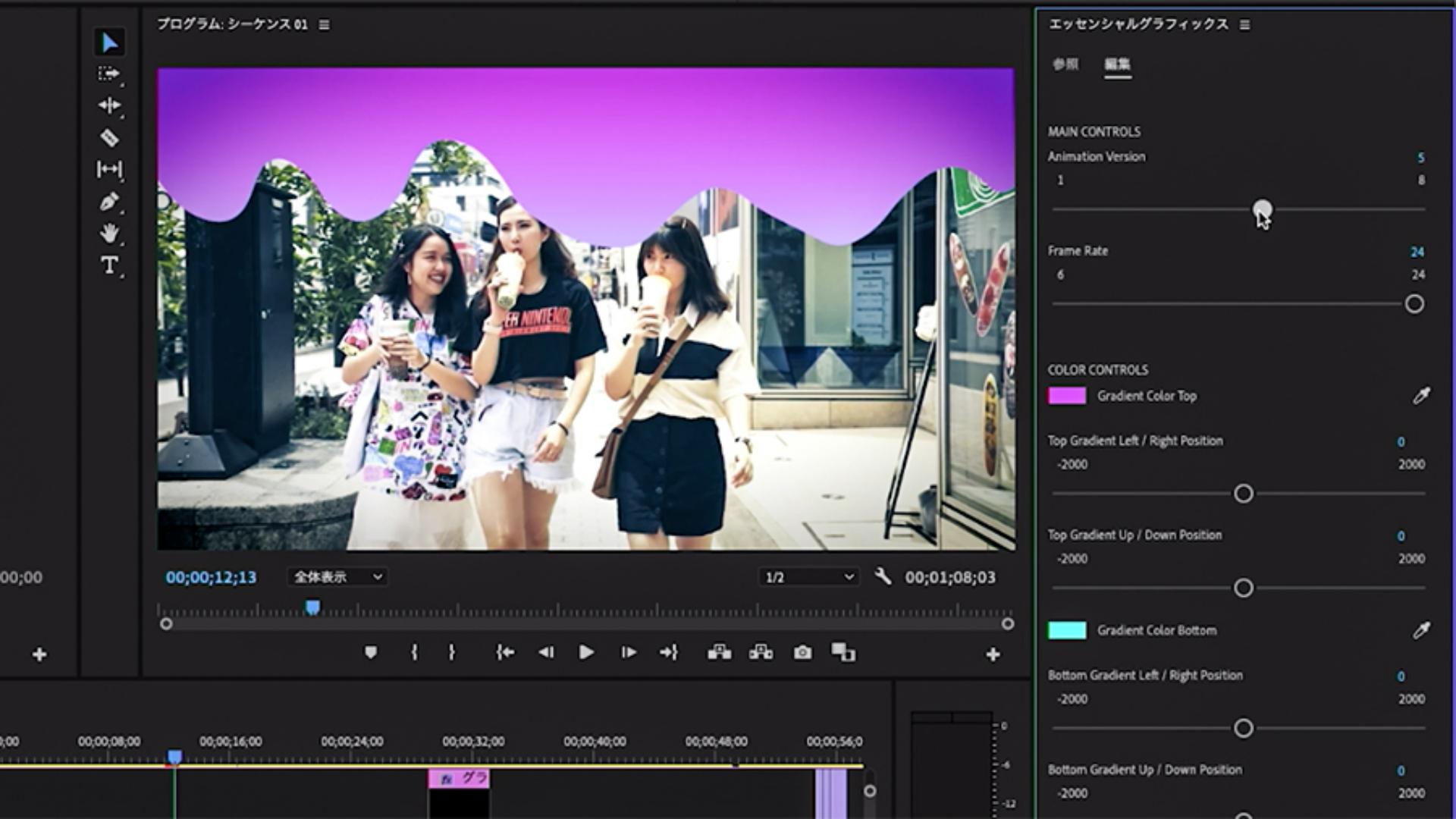The width and height of the screenshot is (1456, 819).
Task: Click the Add Marker button
Action: pyautogui.click(x=371, y=653)
